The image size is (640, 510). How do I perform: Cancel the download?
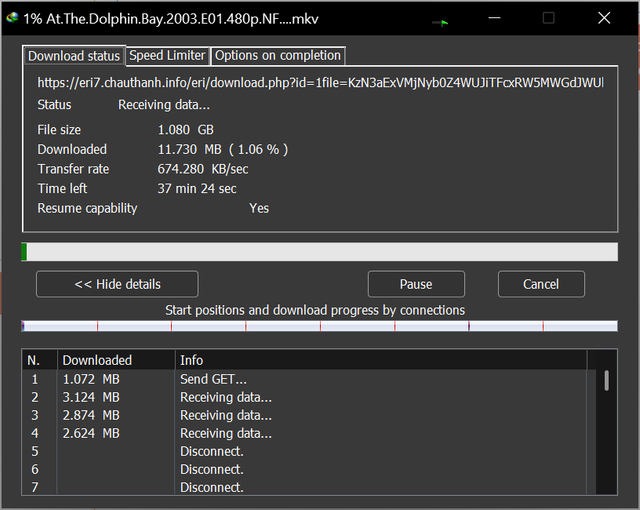[541, 284]
